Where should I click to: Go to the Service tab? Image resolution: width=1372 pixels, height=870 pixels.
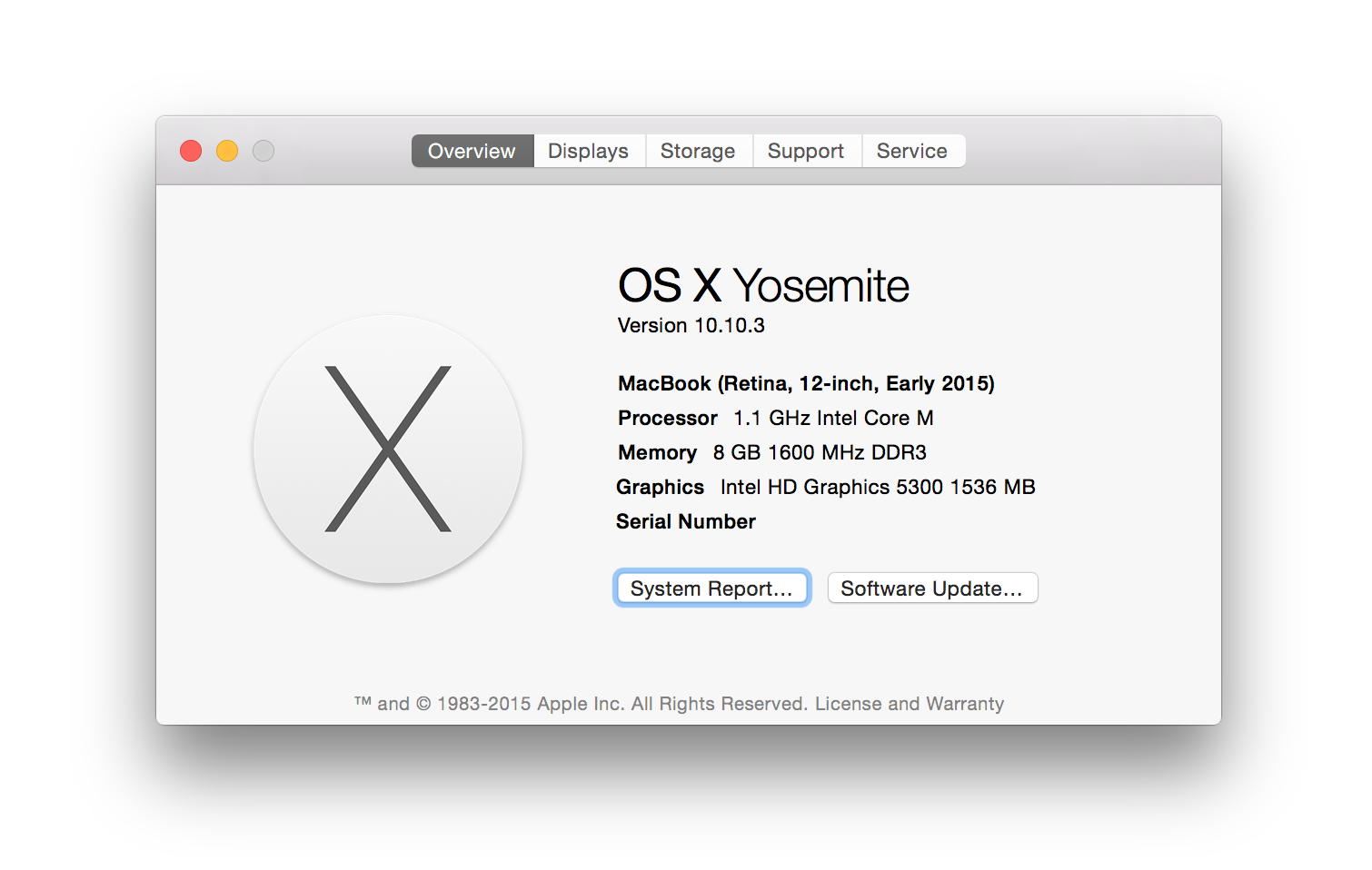(x=912, y=151)
